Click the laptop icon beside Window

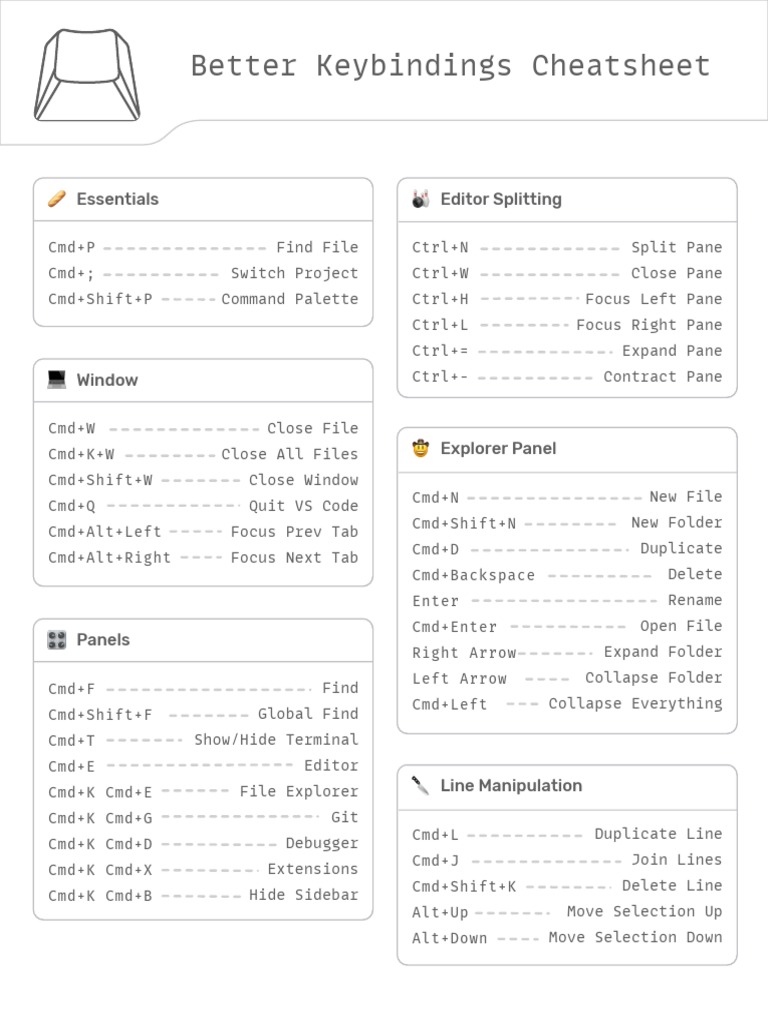click(57, 380)
